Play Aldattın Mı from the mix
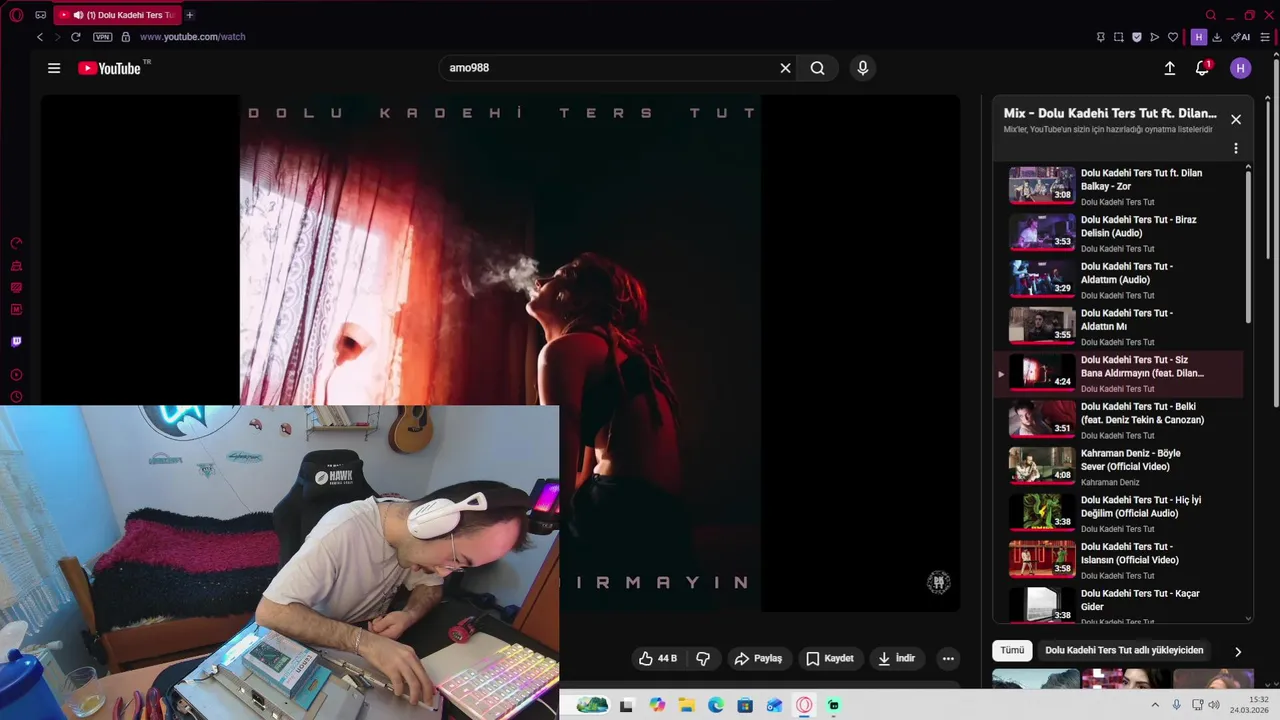 1120,326
